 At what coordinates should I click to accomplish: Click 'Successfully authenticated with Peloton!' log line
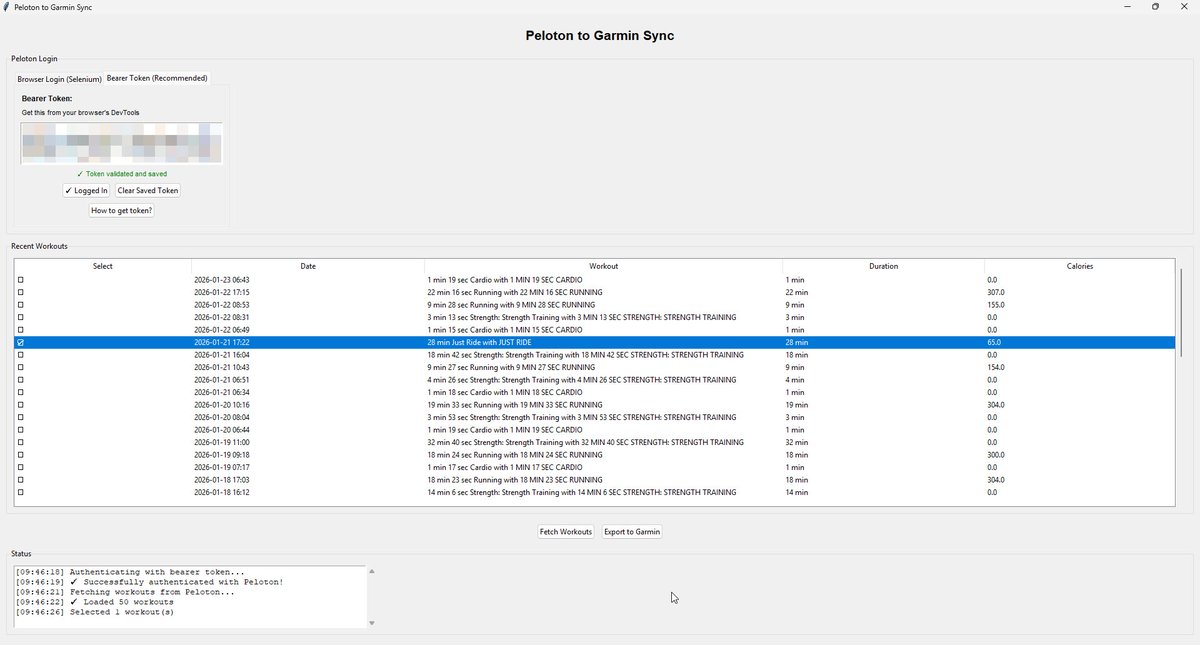(x=150, y=582)
